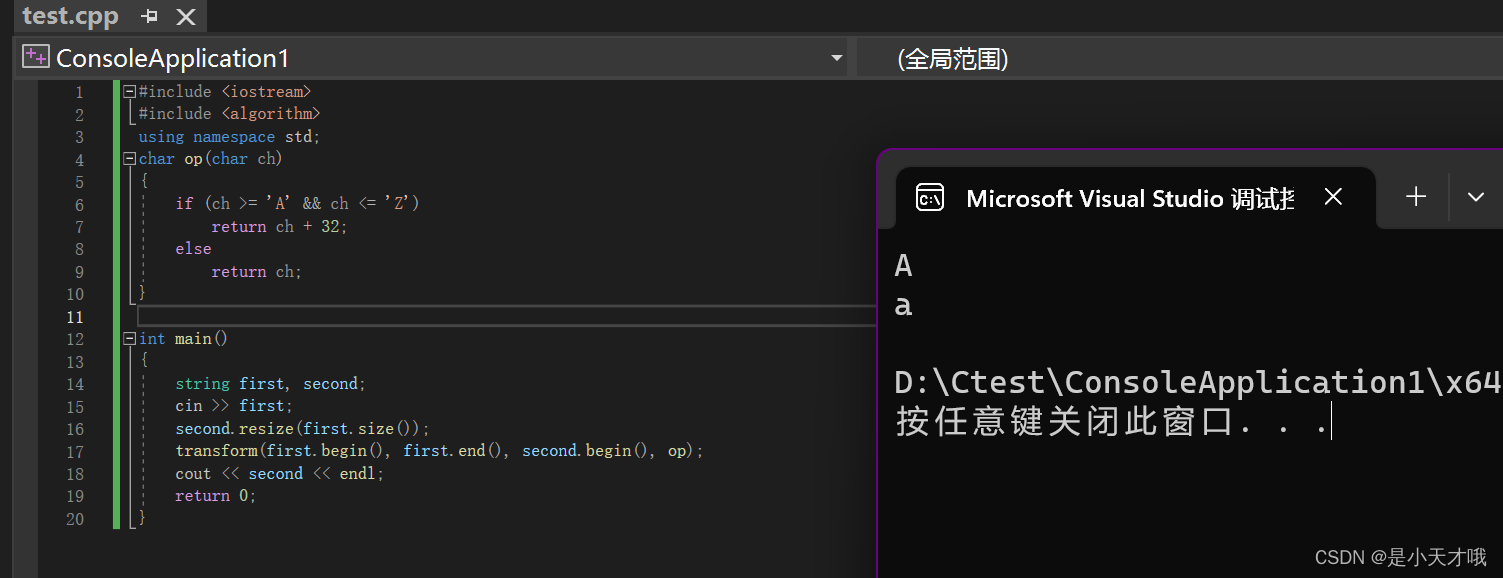The image size is (1503, 578).
Task: Click the green unsaved-changes bar in the gutter
Action: click(115, 300)
